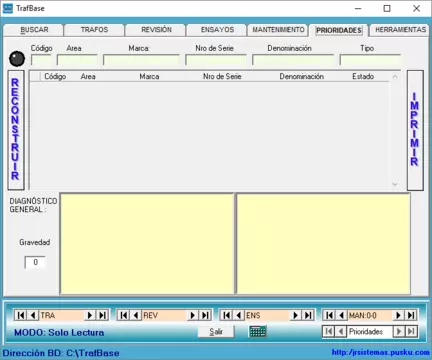Sort by Marca column header
This screenshot has width=432, height=360.
149,77
